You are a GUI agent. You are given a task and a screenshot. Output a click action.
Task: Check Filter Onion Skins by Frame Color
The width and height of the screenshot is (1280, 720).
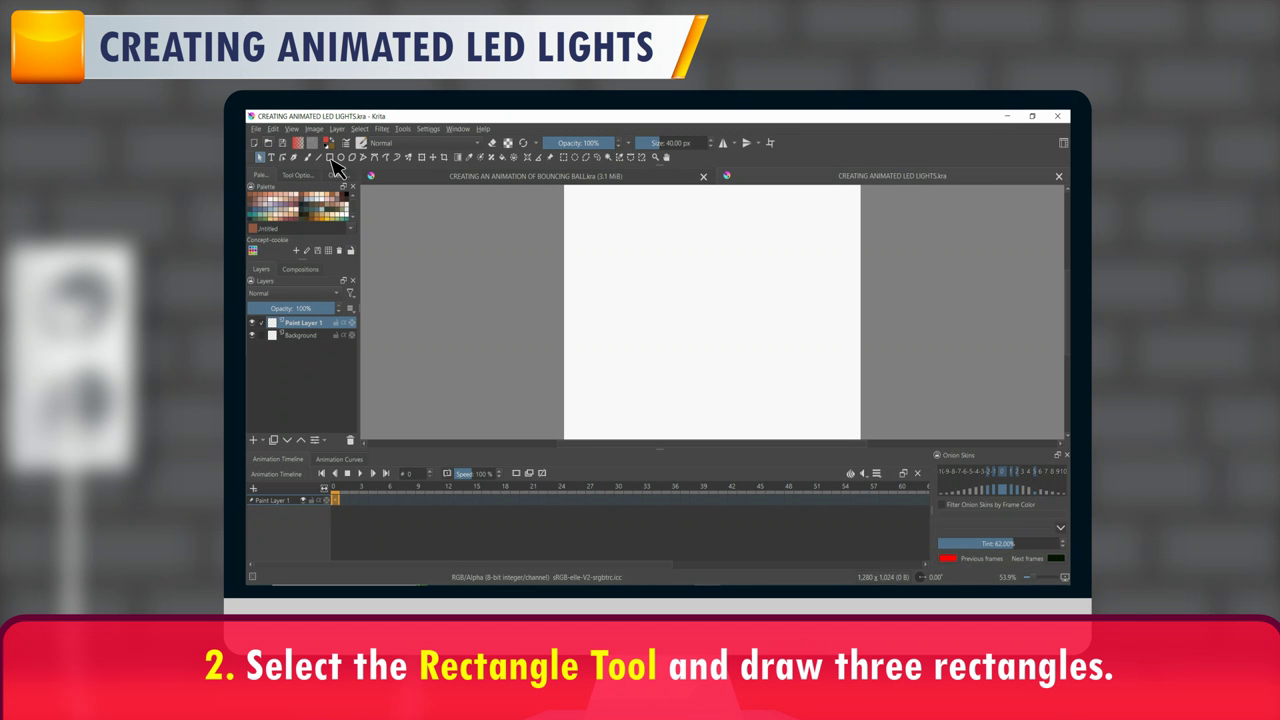942,505
